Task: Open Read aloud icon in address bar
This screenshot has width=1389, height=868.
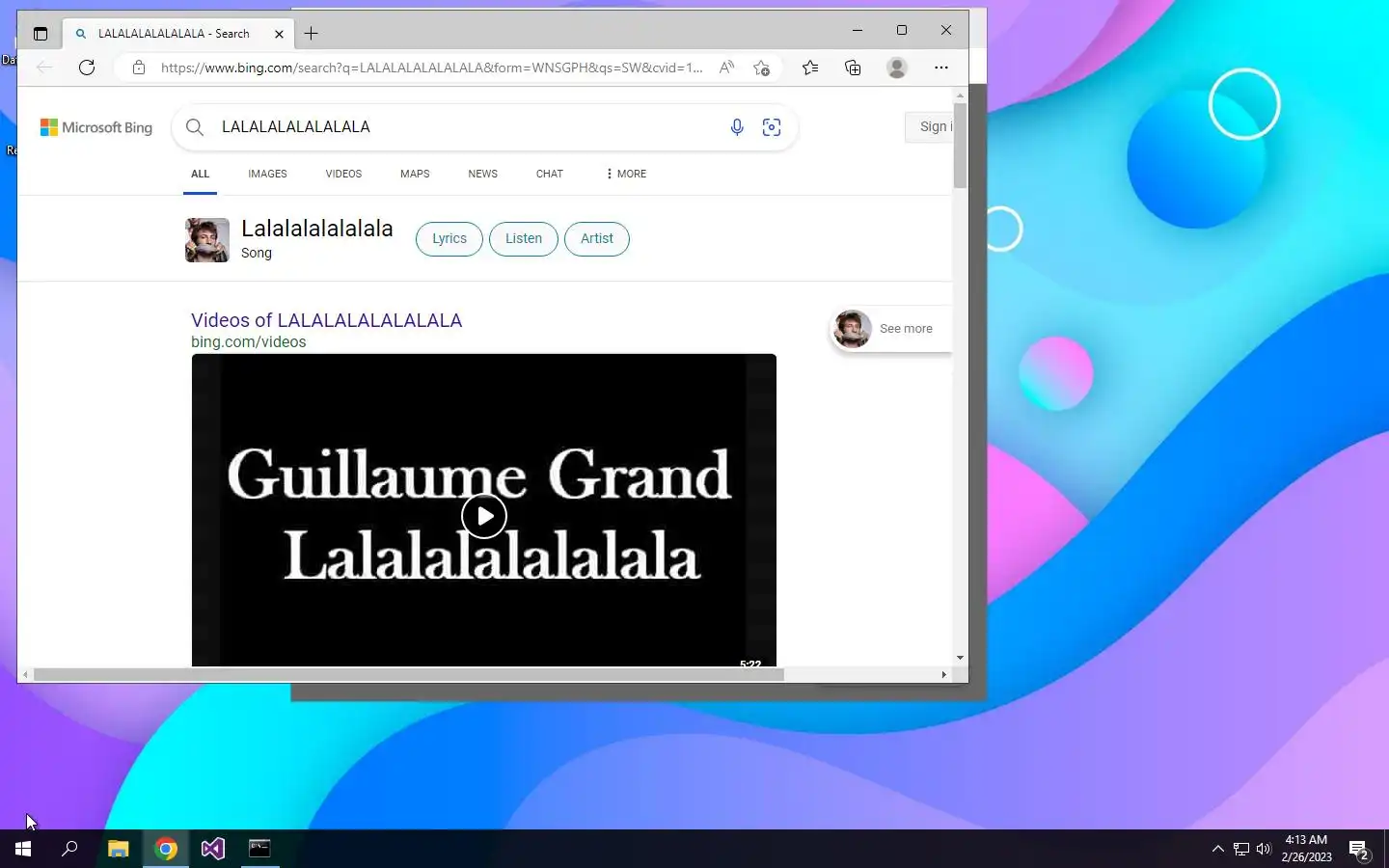Action: pyautogui.click(x=726, y=68)
